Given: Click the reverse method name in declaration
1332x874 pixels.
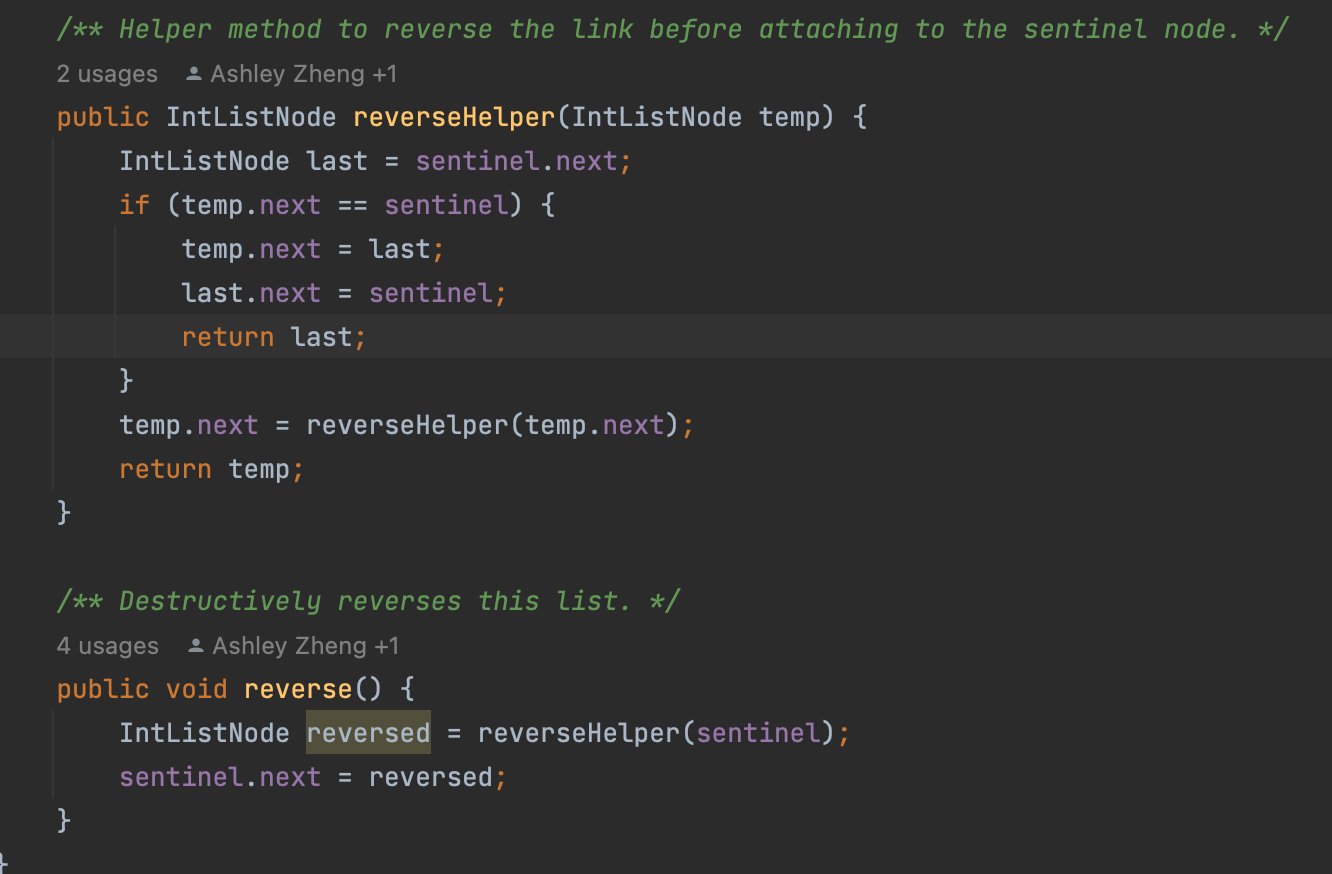Looking at the screenshot, I should click(x=297, y=689).
